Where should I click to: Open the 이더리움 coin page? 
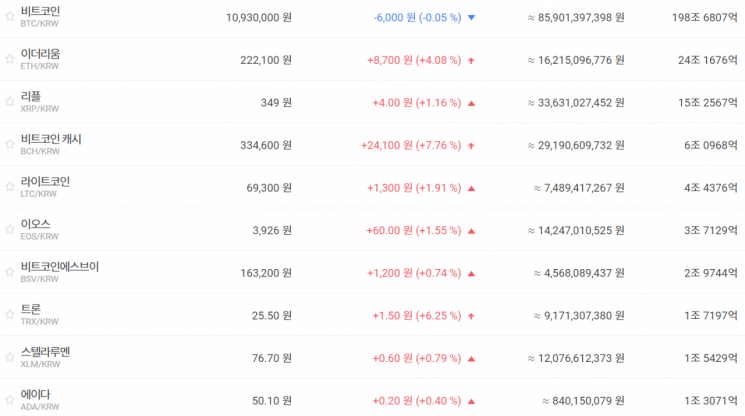click(x=40, y=54)
